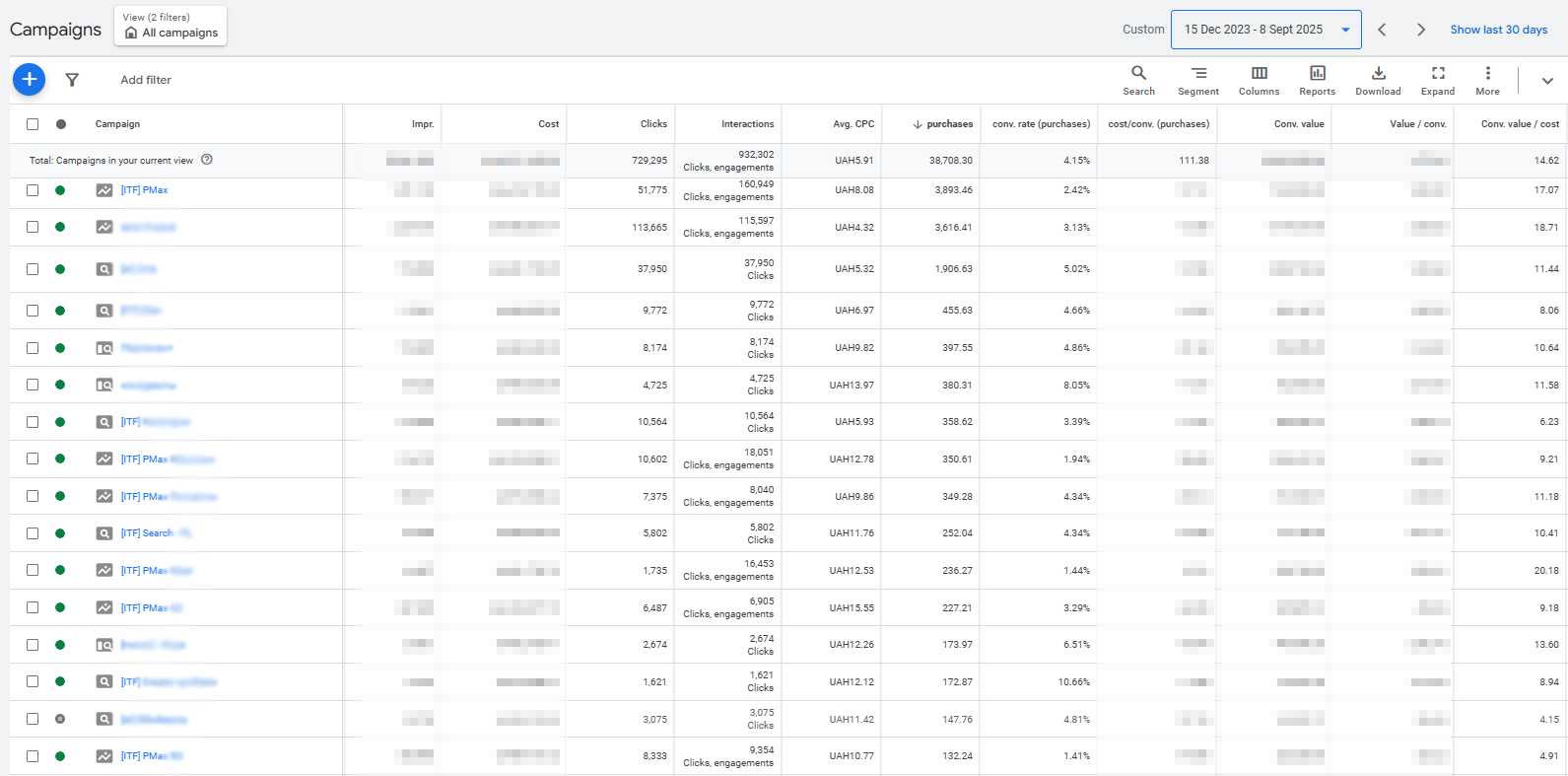
Task: Open the Columns settings
Action: tap(1259, 80)
